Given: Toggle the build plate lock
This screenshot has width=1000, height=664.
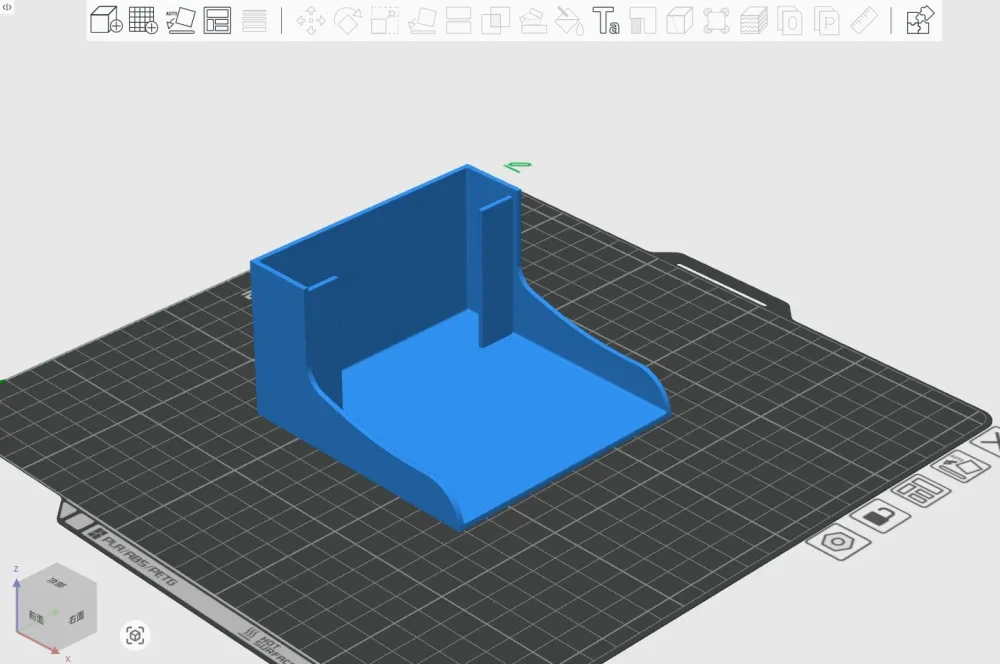Looking at the screenshot, I should pyautogui.click(x=882, y=517).
